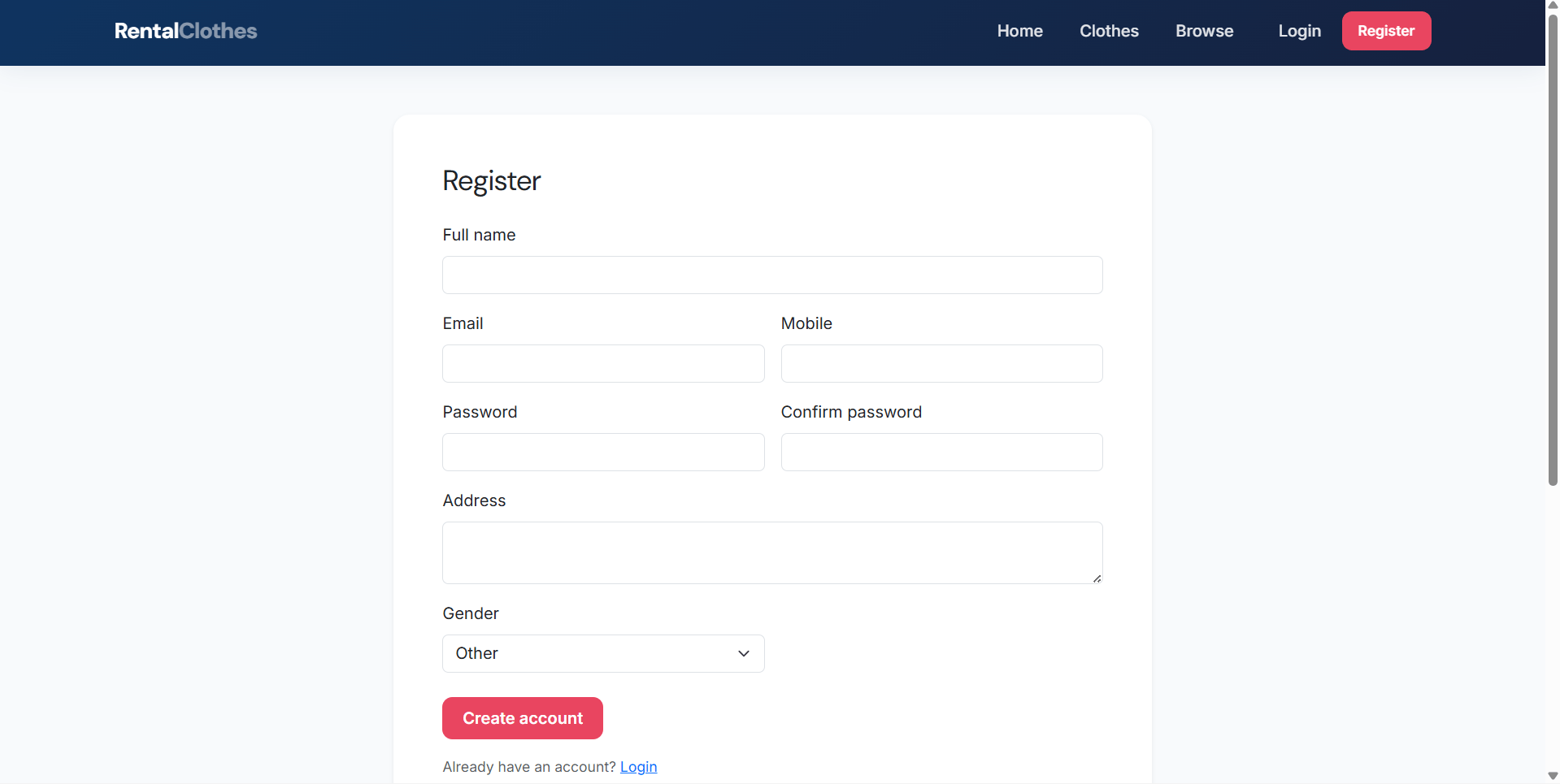1560x784 pixels.
Task: Click the scrollbar down arrow
Action: click(x=1553, y=777)
